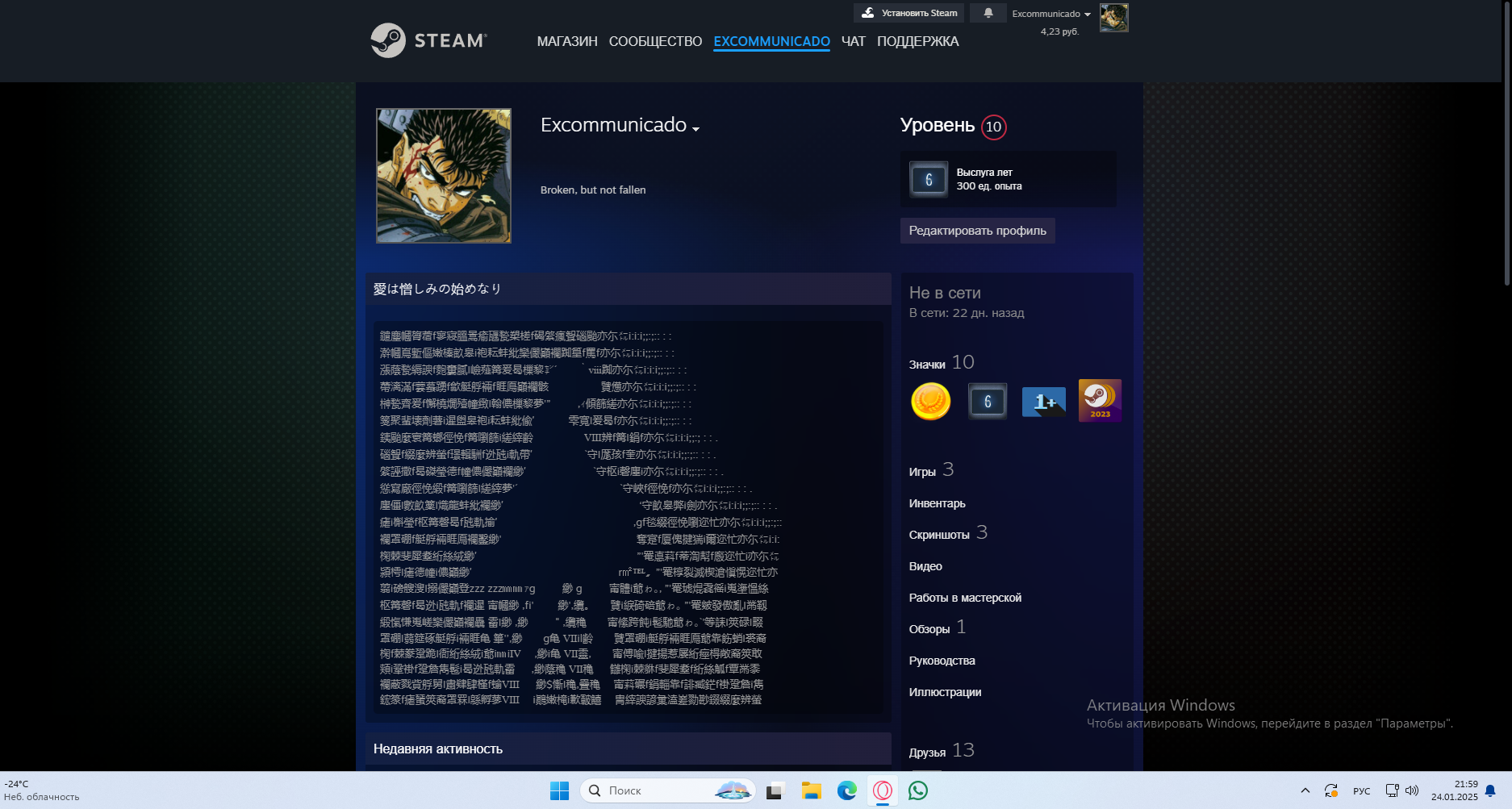This screenshot has width=1512, height=809.
Task: Show hidden tray icons chevron
Action: click(1305, 790)
